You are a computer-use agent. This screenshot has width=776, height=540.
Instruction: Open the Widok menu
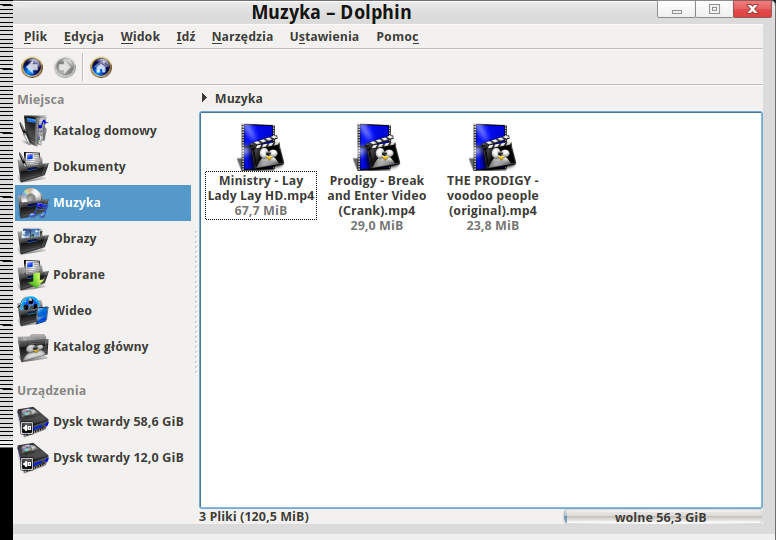point(140,37)
